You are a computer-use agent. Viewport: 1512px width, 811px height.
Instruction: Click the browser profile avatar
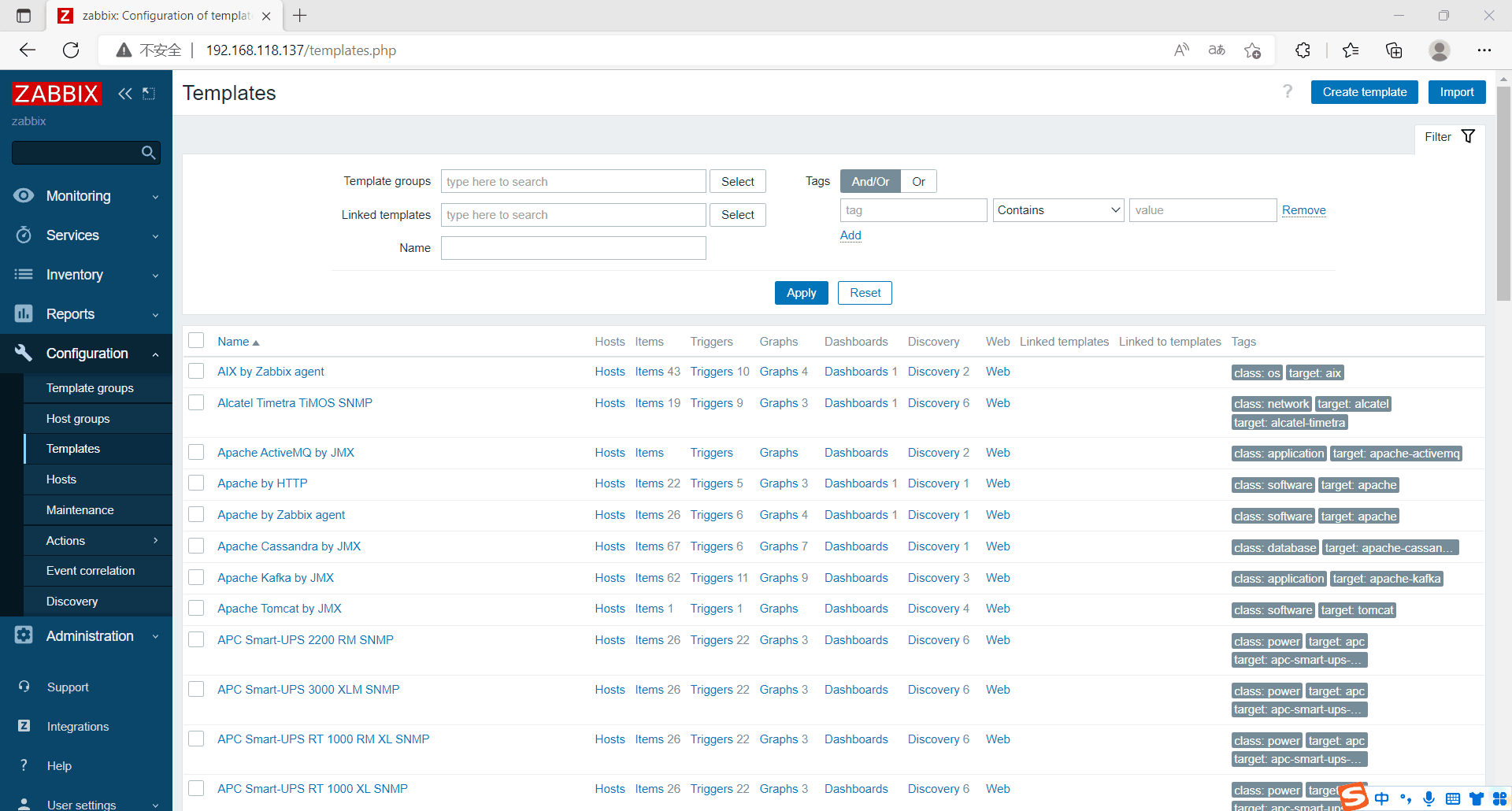(x=1440, y=50)
